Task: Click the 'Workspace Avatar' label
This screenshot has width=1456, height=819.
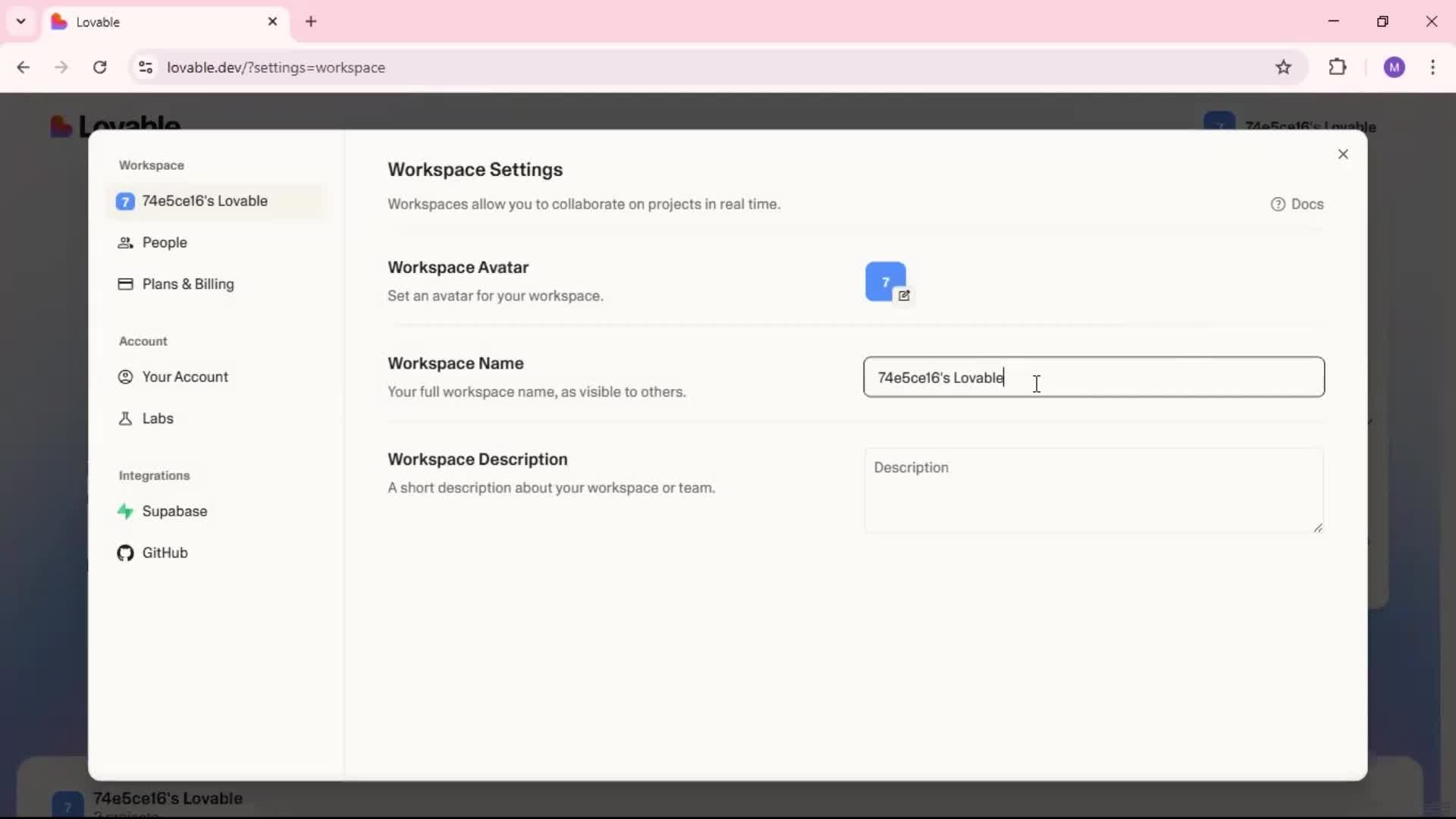Action: pos(458,268)
